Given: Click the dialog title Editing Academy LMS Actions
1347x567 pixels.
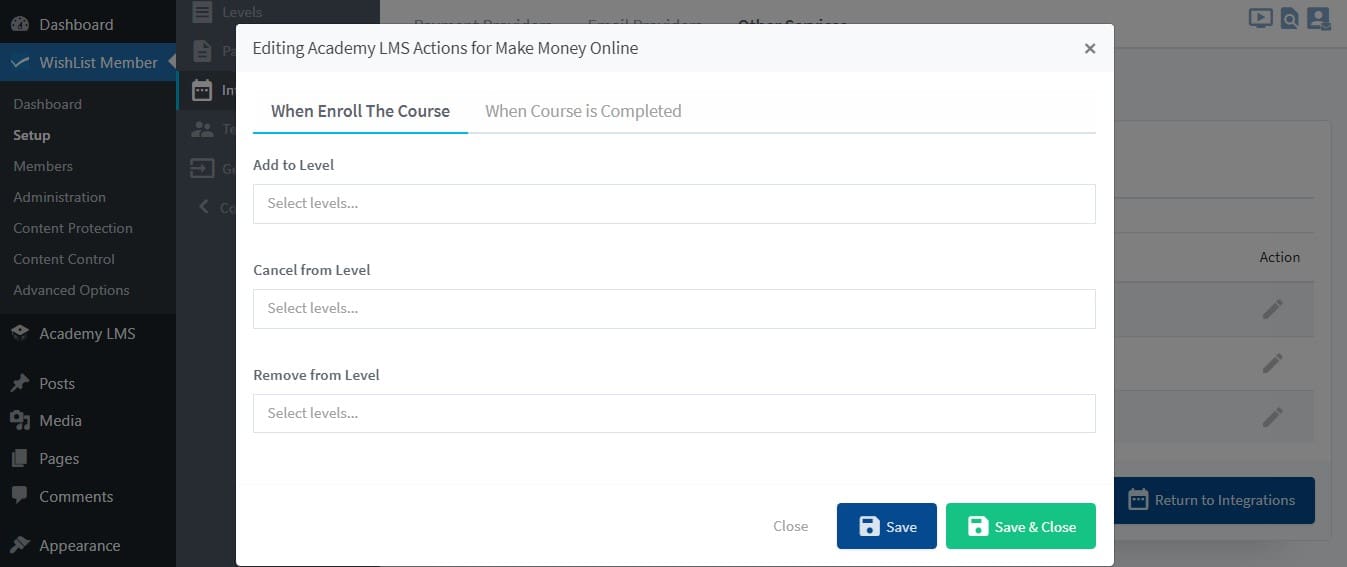Looking at the screenshot, I should 445,48.
